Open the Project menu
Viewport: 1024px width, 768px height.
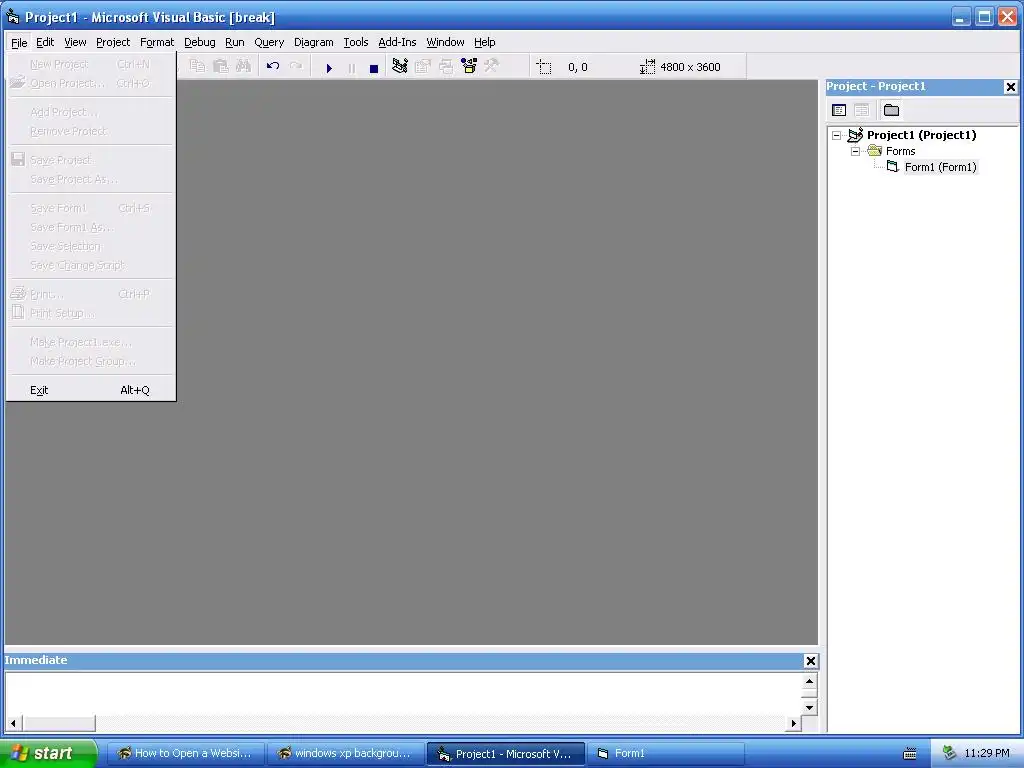point(113,42)
